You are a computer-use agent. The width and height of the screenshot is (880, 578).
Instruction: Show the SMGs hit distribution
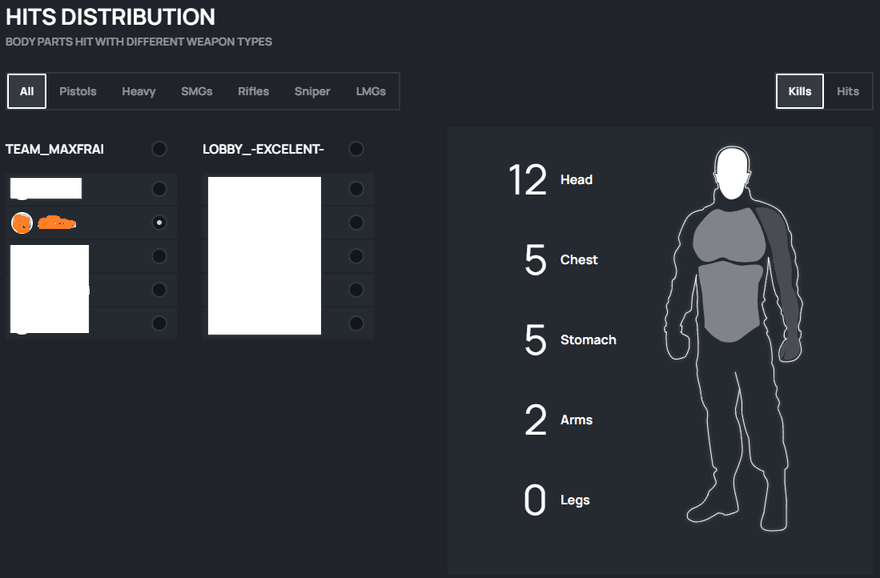point(197,91)
